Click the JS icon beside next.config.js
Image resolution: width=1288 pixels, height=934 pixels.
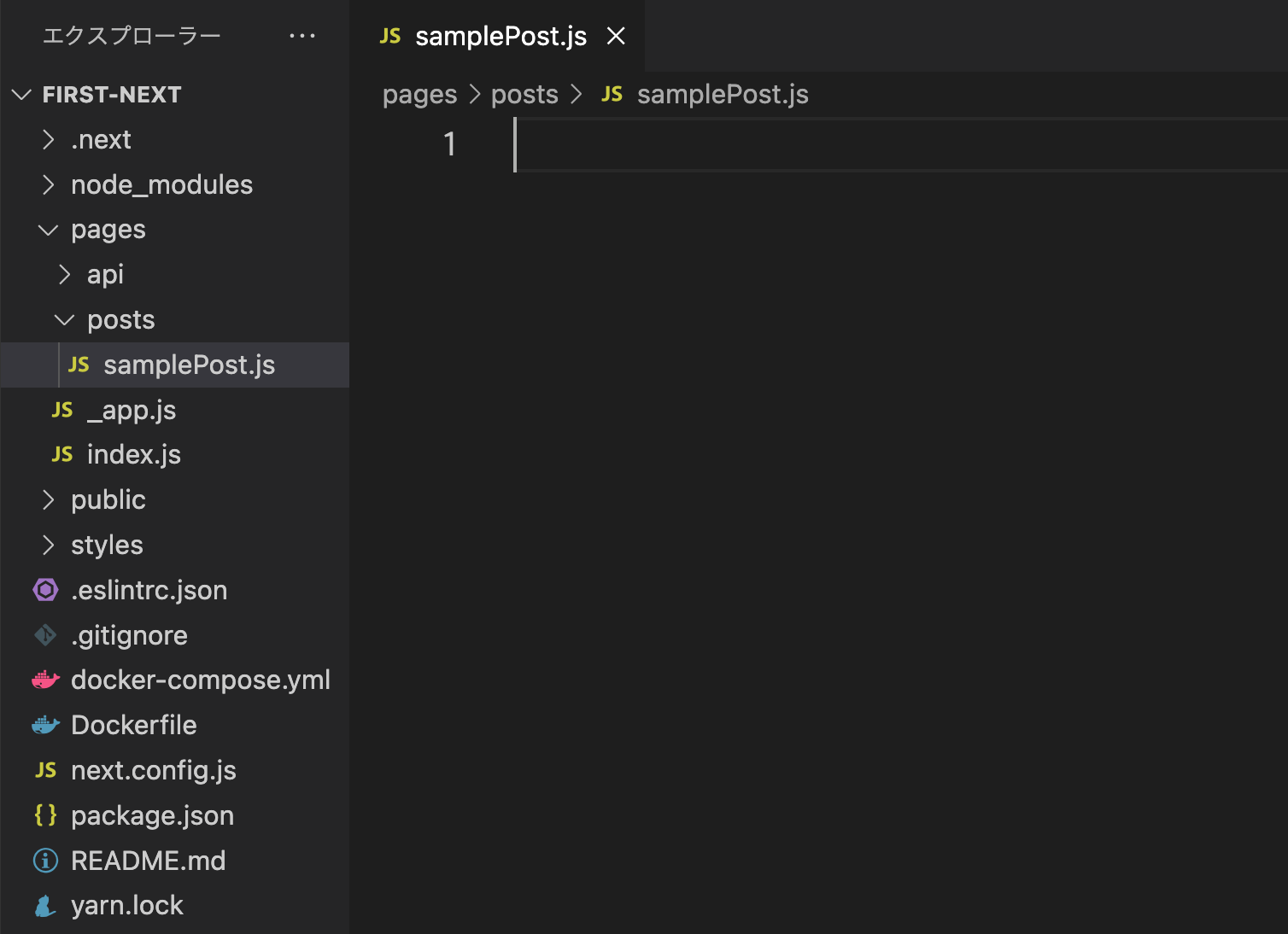pyautogui.click(x=45, y=770)
